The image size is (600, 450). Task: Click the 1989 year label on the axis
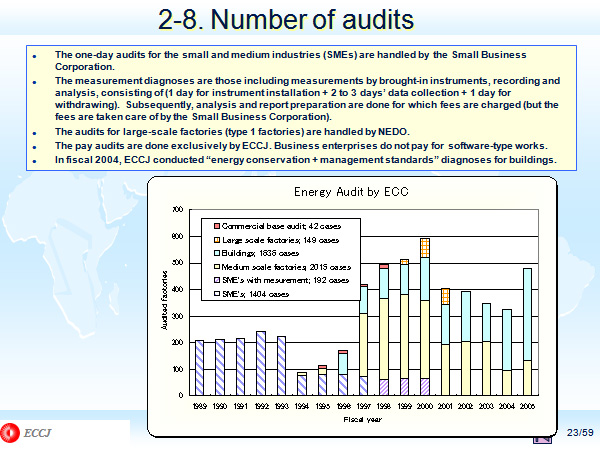pyautogui.click(x=200, y=406)
